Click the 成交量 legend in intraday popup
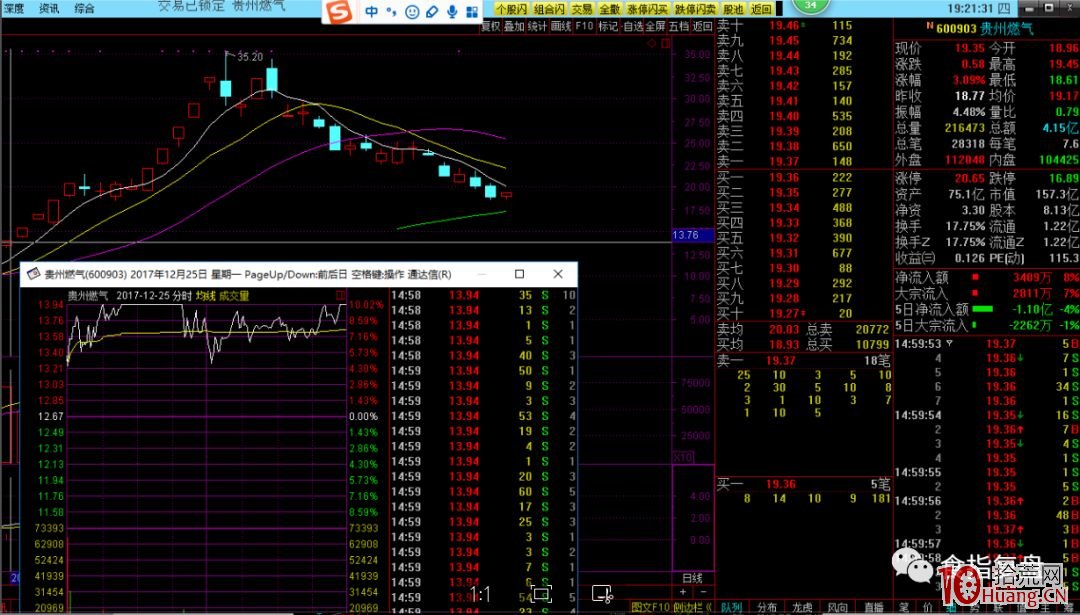 pos(234,295)
